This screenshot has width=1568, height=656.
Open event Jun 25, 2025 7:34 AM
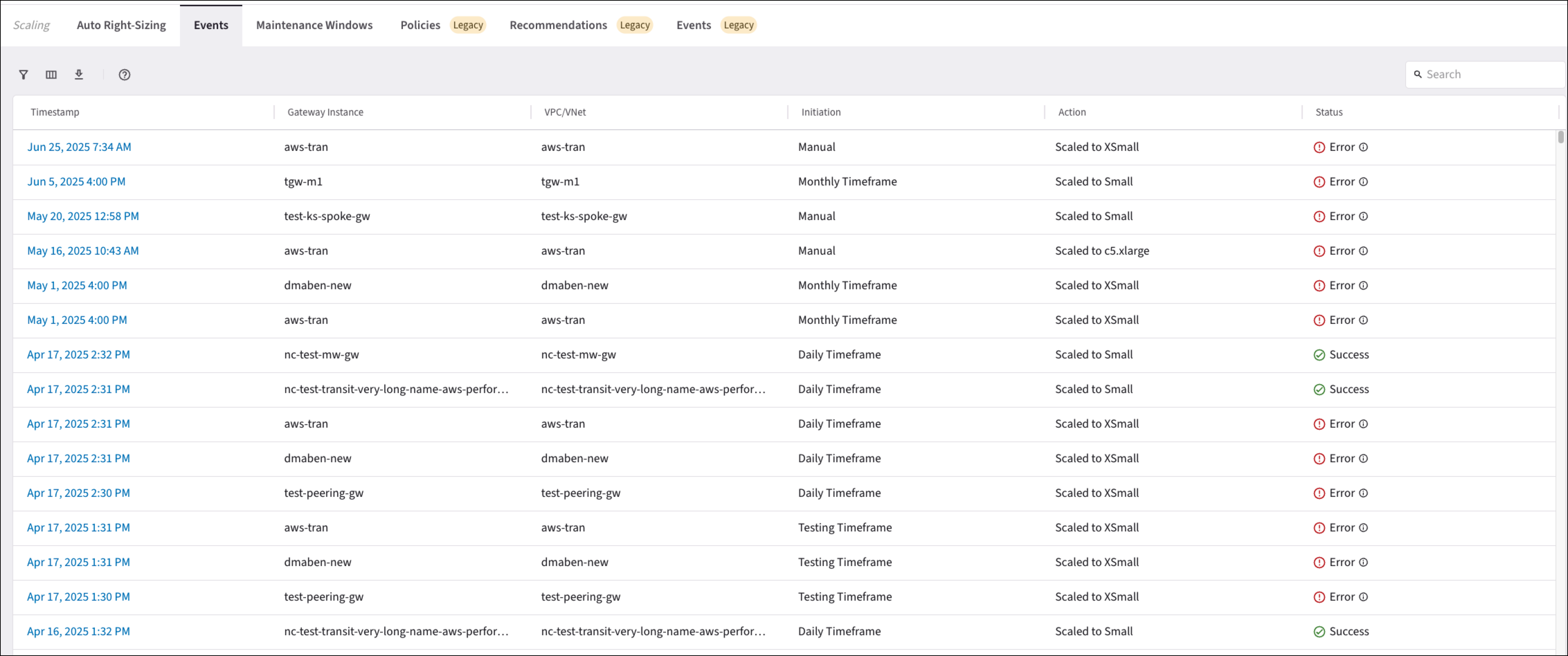point(79,147)
